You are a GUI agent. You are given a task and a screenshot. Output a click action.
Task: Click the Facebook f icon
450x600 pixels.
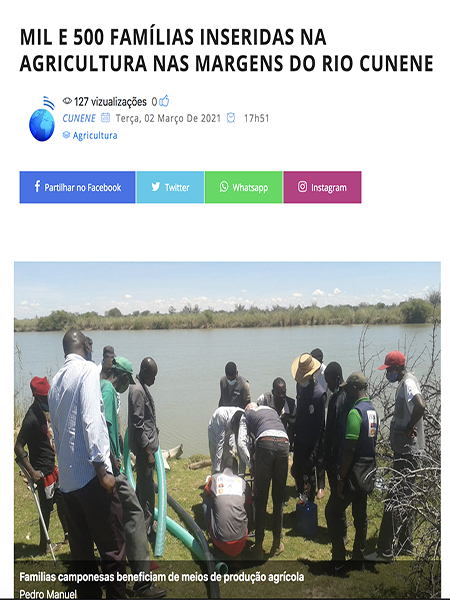tap(37, 186)
